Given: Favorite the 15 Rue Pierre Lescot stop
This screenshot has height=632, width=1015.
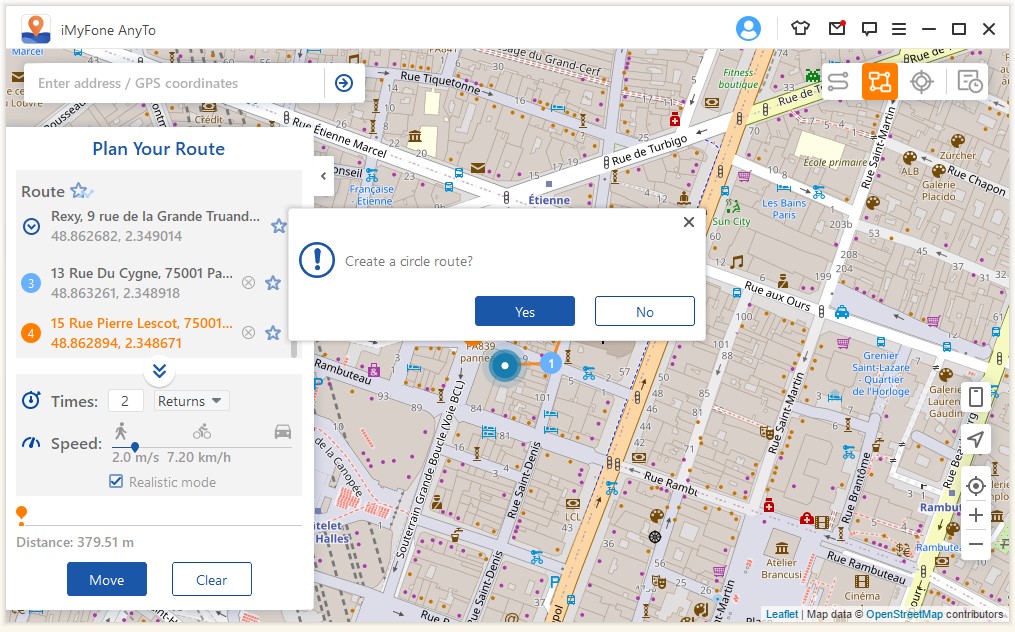Looking at the screenshot, I should (x=273, y=333).
